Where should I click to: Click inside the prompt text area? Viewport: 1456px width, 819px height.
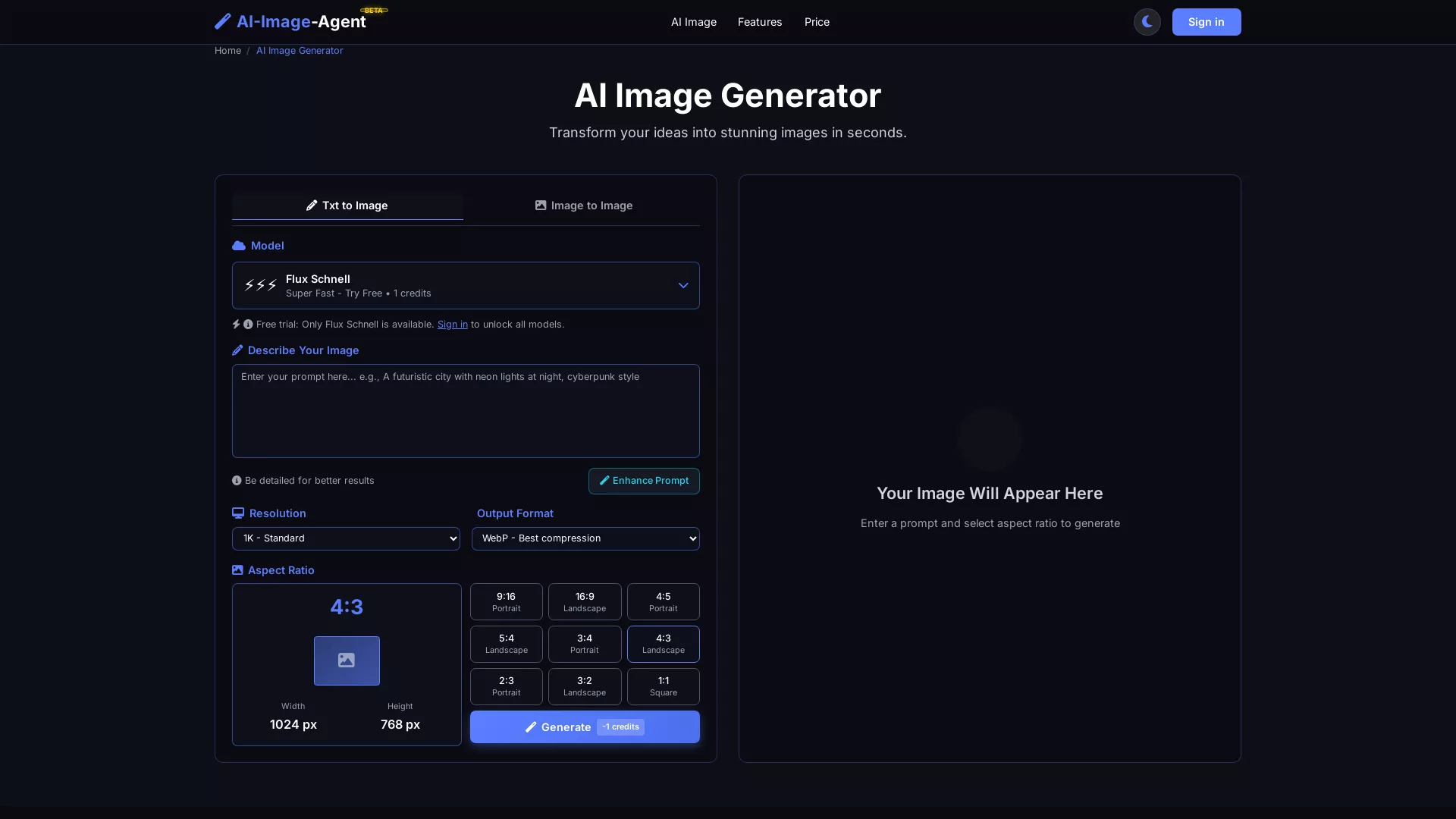click(465, 411)
